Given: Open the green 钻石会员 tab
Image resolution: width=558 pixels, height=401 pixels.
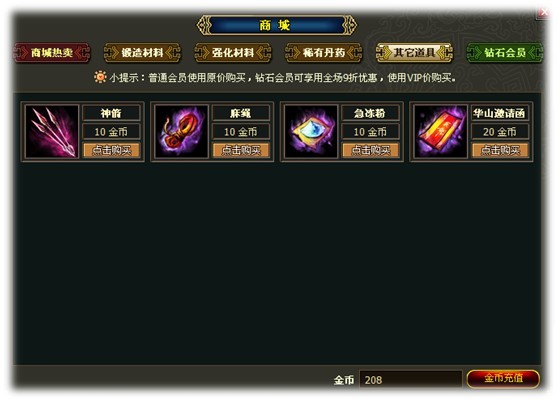Looking at the screenshot, I should click(x=505, y=53).
